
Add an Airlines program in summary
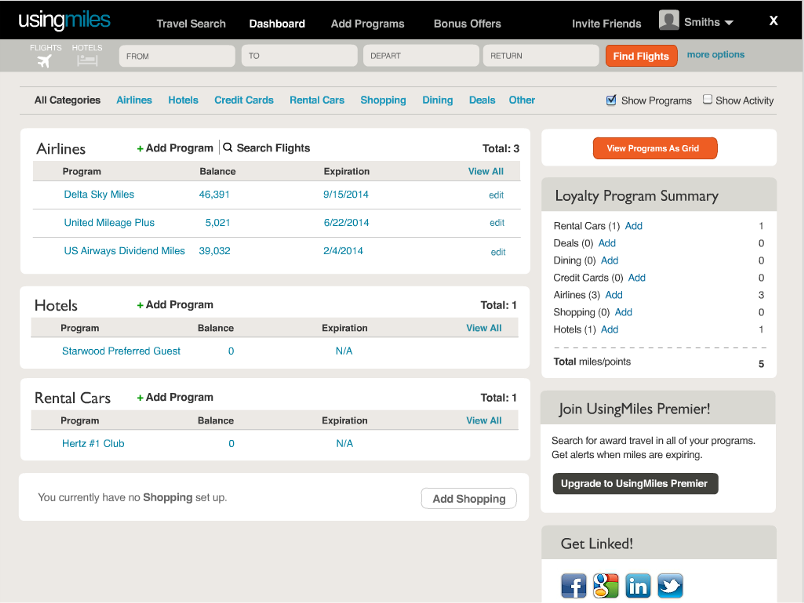613,295
